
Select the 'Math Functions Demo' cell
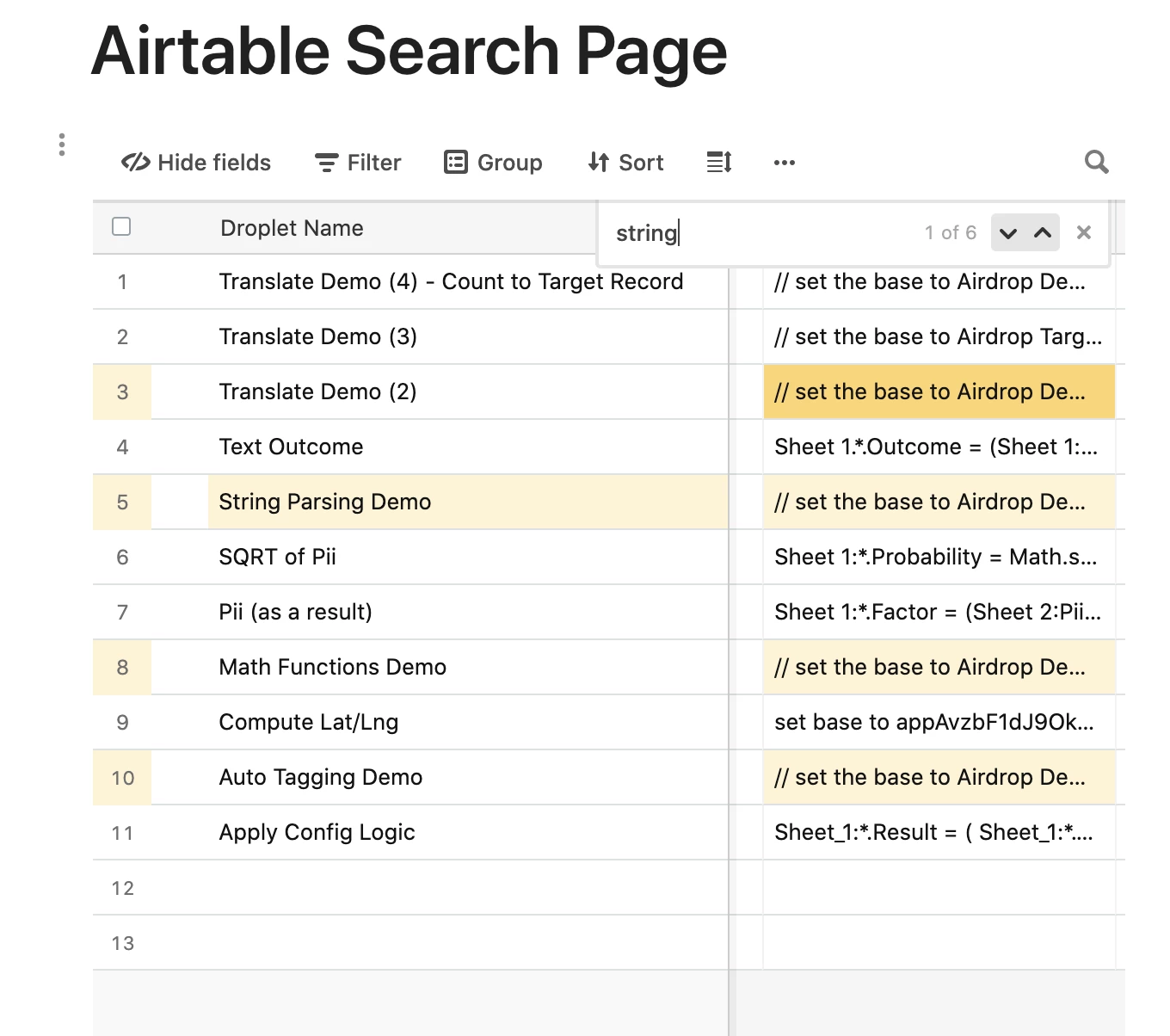pos(468,667)
